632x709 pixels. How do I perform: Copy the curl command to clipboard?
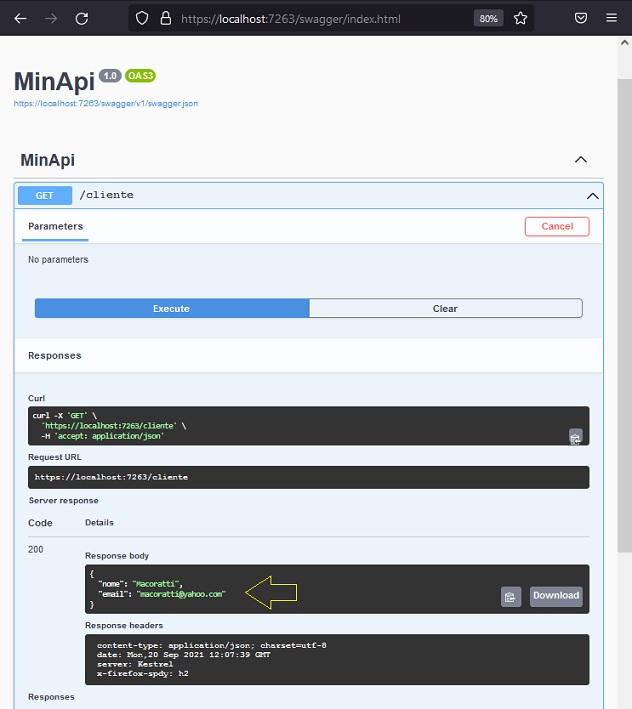pos(575,437)
